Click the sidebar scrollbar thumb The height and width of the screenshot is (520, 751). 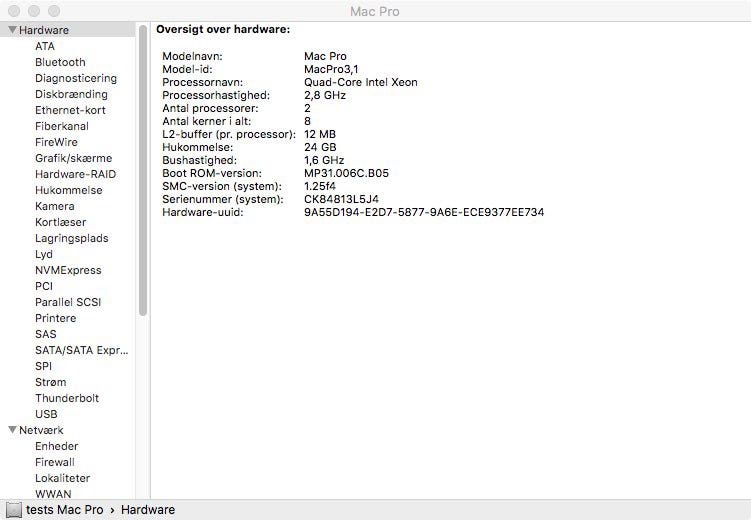click(x=143, y=170)
